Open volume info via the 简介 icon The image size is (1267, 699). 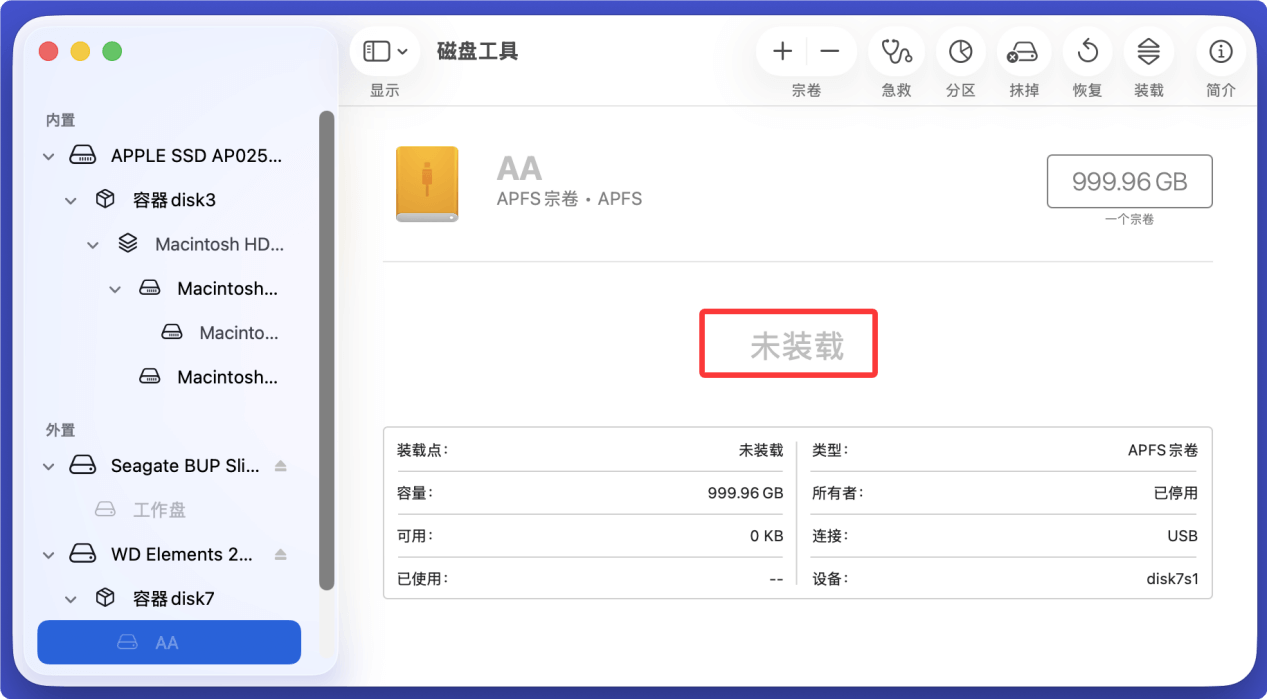tap(1220, 52)
